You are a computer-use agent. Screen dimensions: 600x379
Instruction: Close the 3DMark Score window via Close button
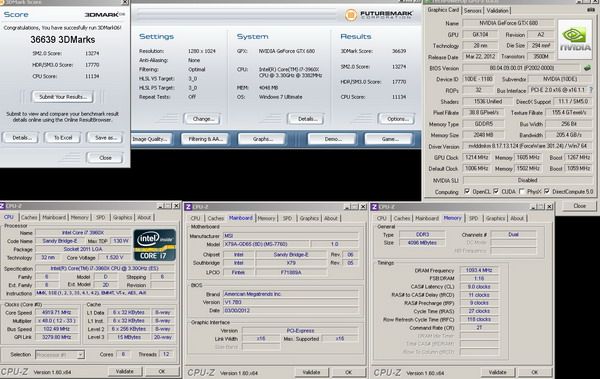coord(105,158)
